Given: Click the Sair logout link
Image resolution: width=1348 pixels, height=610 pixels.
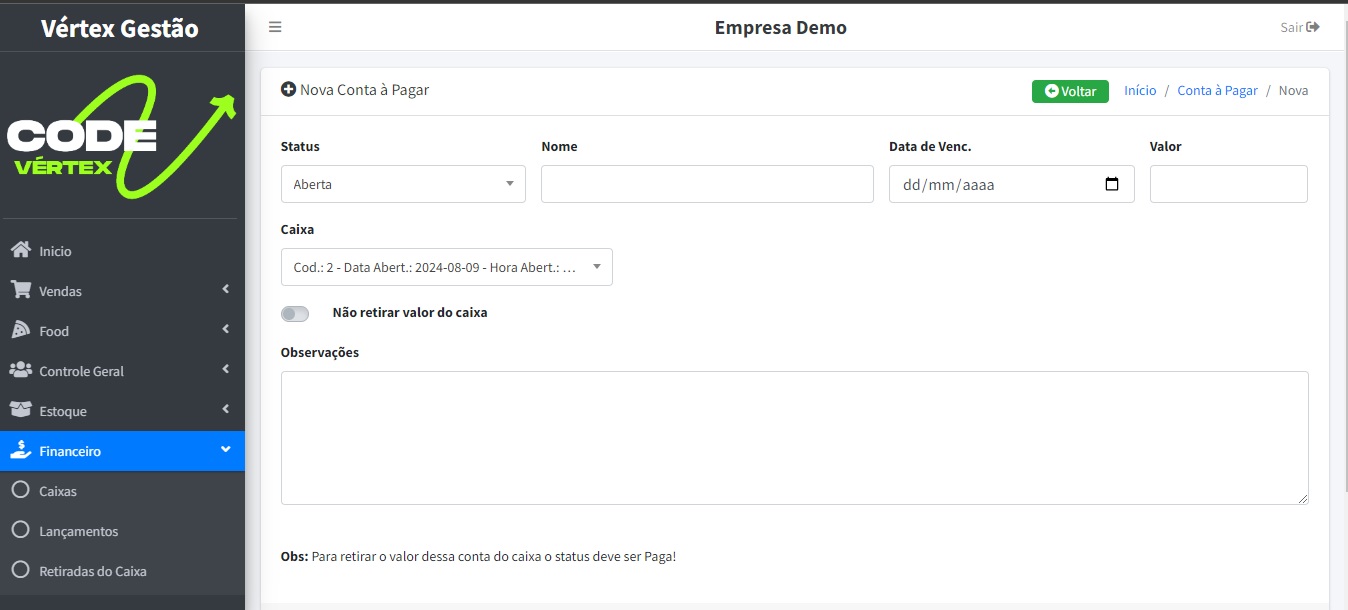Looking at the screenshot, I should click(x=1300, y=27).
